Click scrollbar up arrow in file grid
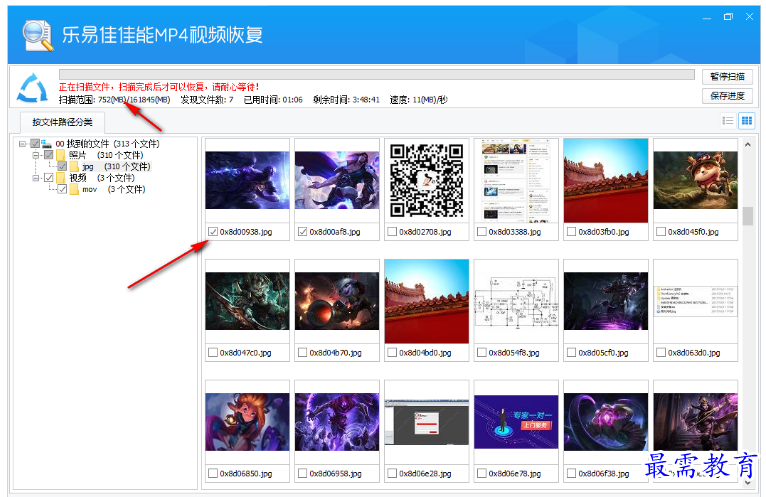766x497 pixels. coord(747,145)
